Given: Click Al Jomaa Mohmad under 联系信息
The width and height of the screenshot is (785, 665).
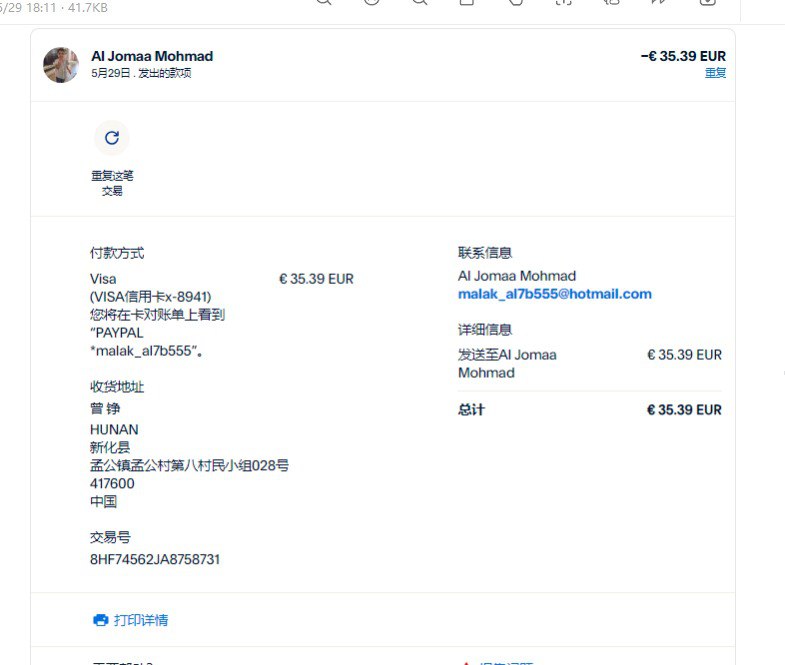Looking at the screenshot, I should click(517, 276).
